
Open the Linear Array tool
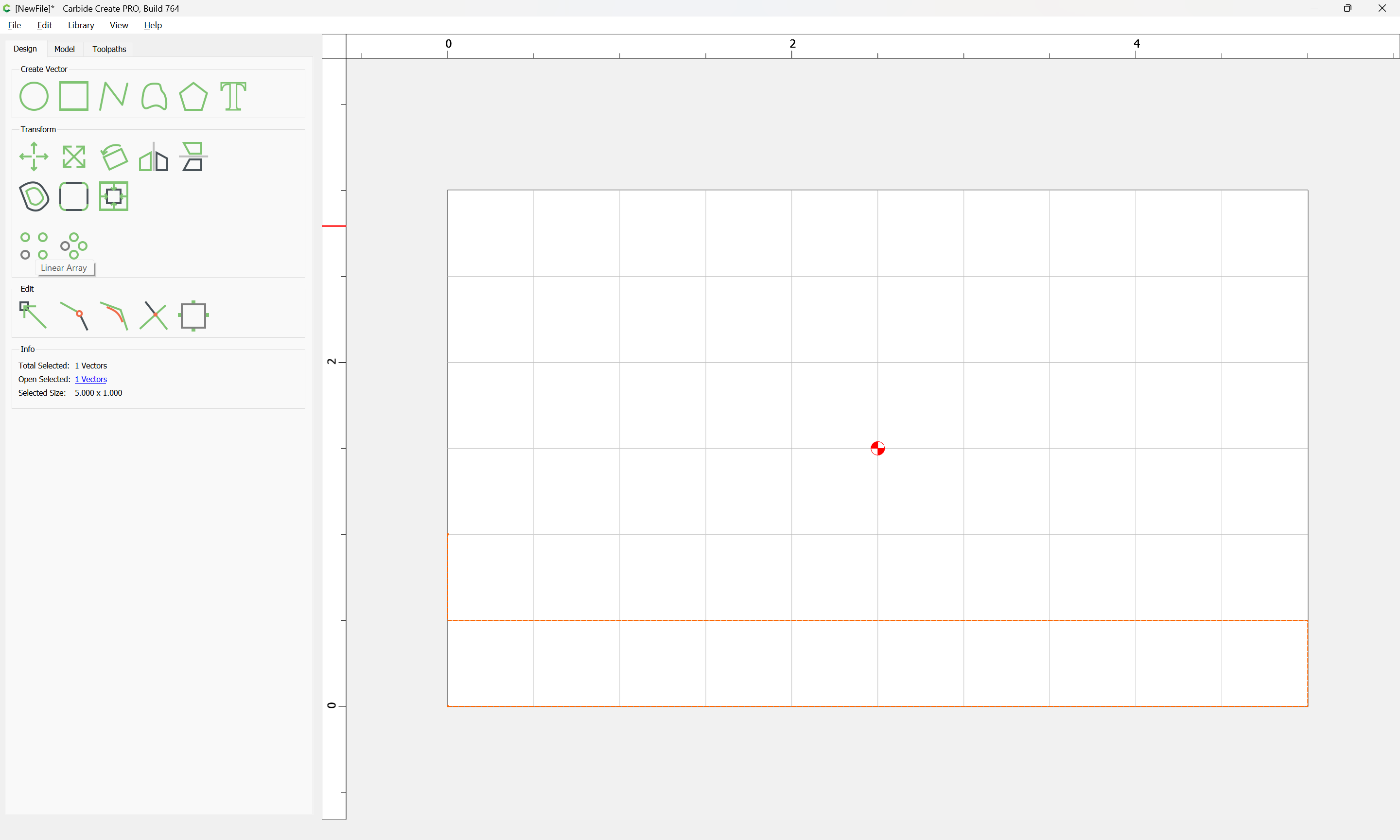(34, 245)
